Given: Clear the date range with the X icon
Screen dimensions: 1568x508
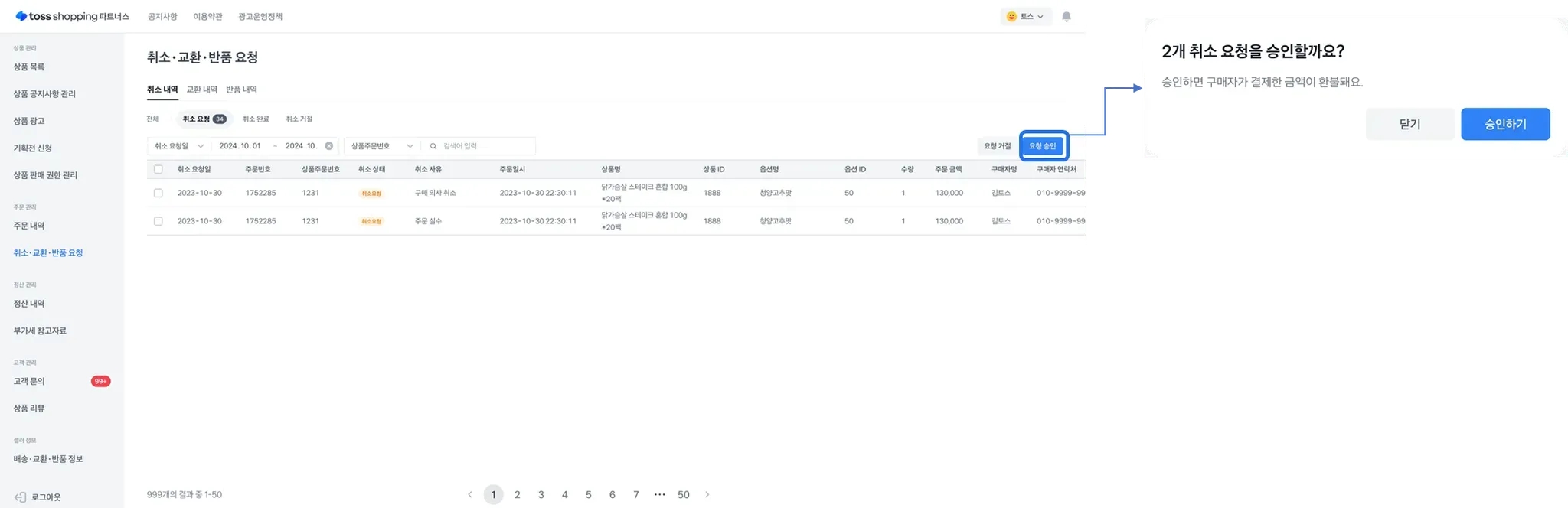Looking at the screenshot, I should click(329, 146).
